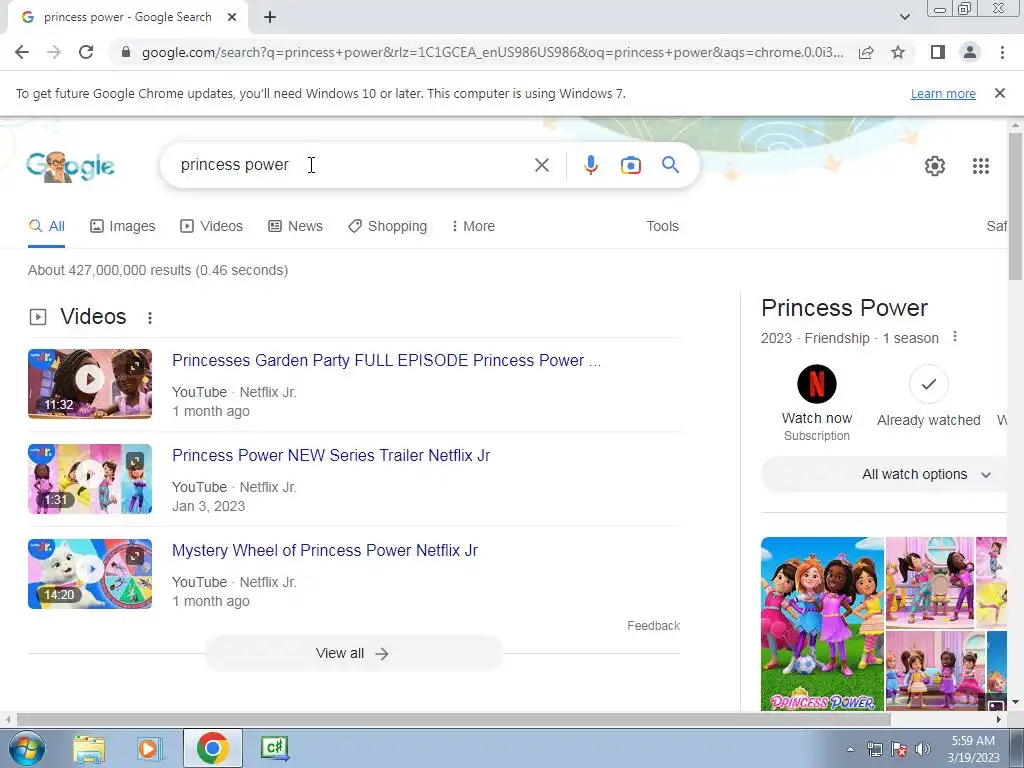Viewport: 1024px width, 768px height.
Task: Show hidden system tray icons
Action: click(850, 749)
